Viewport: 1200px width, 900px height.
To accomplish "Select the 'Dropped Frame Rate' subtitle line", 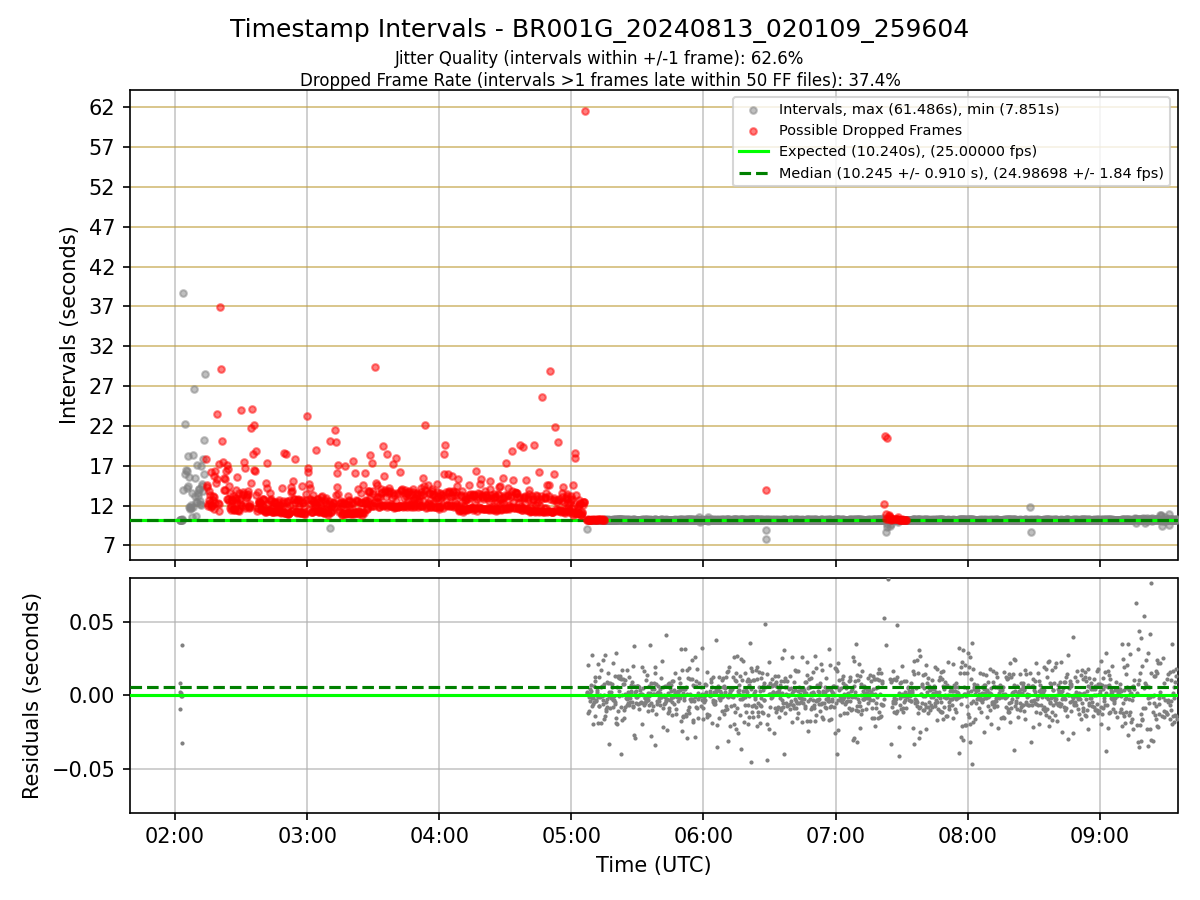I will click(599, 80).
